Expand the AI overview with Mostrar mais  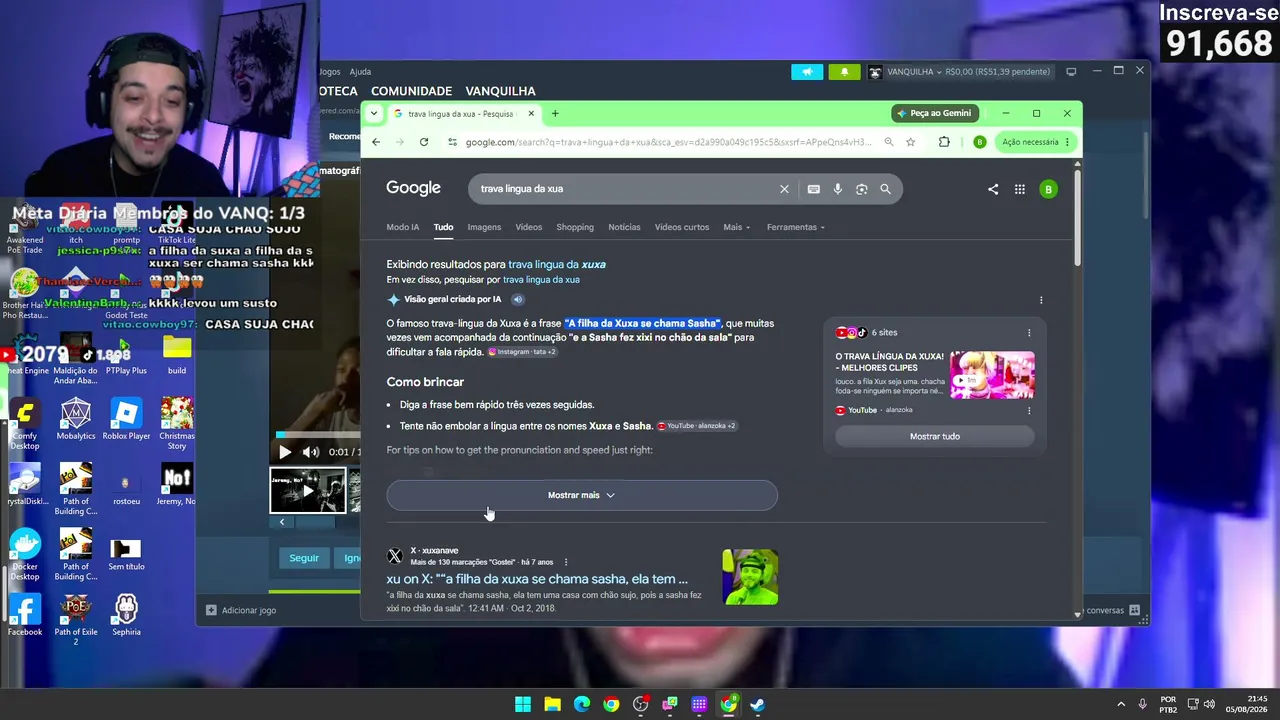[x=582, y=495]
